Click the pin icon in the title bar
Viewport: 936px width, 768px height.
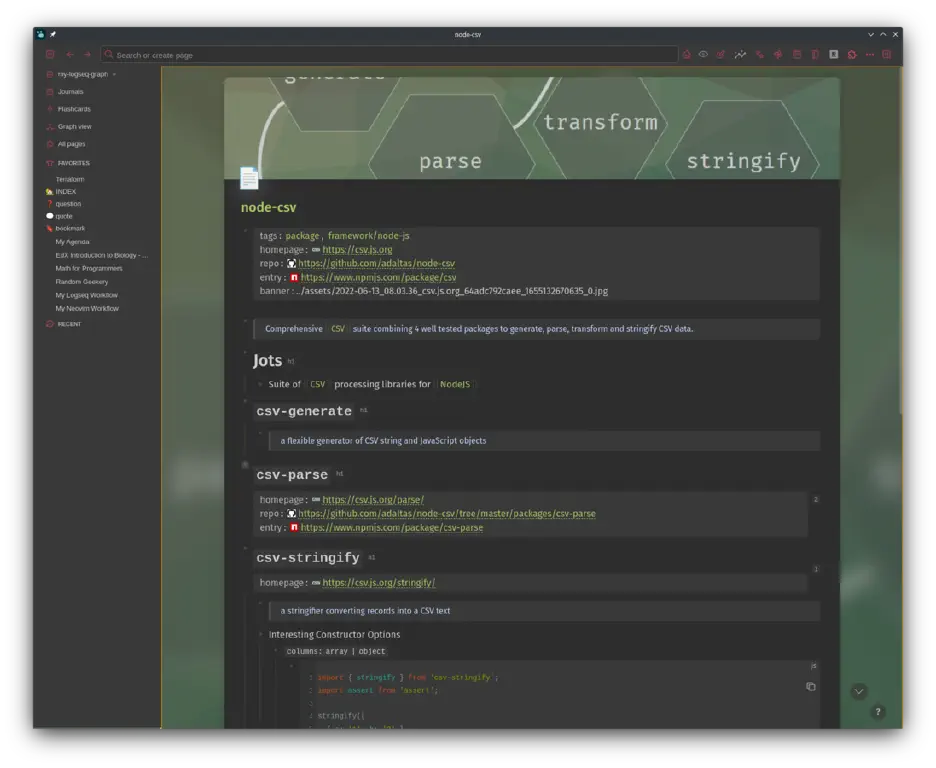pyautogui.click(x=53, y=35)
